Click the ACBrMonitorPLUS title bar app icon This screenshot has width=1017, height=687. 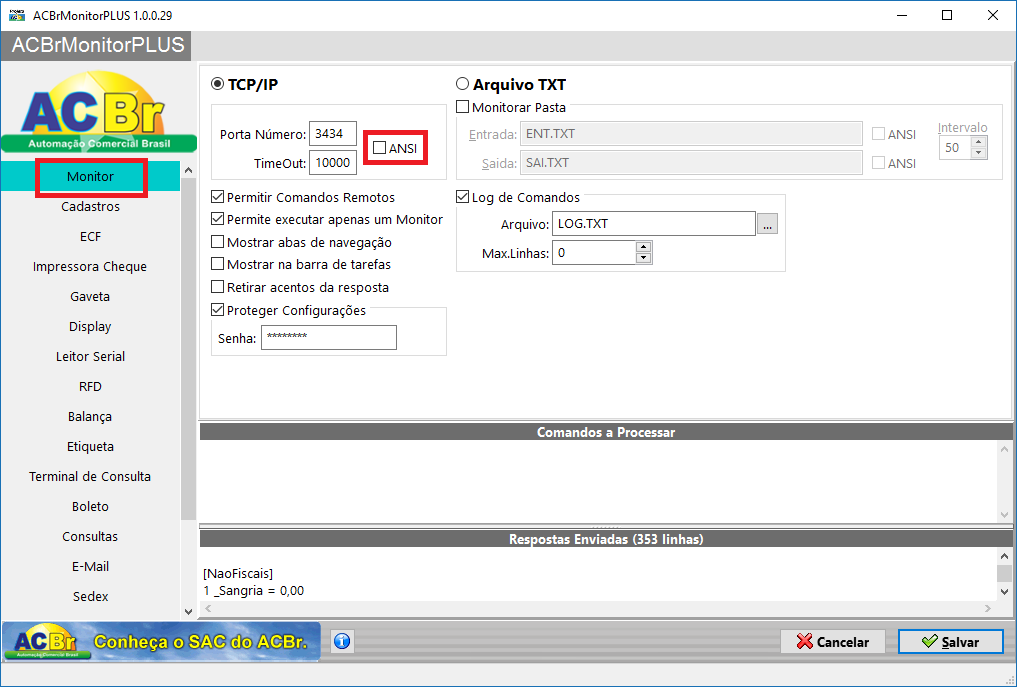(x=17, y=15)
